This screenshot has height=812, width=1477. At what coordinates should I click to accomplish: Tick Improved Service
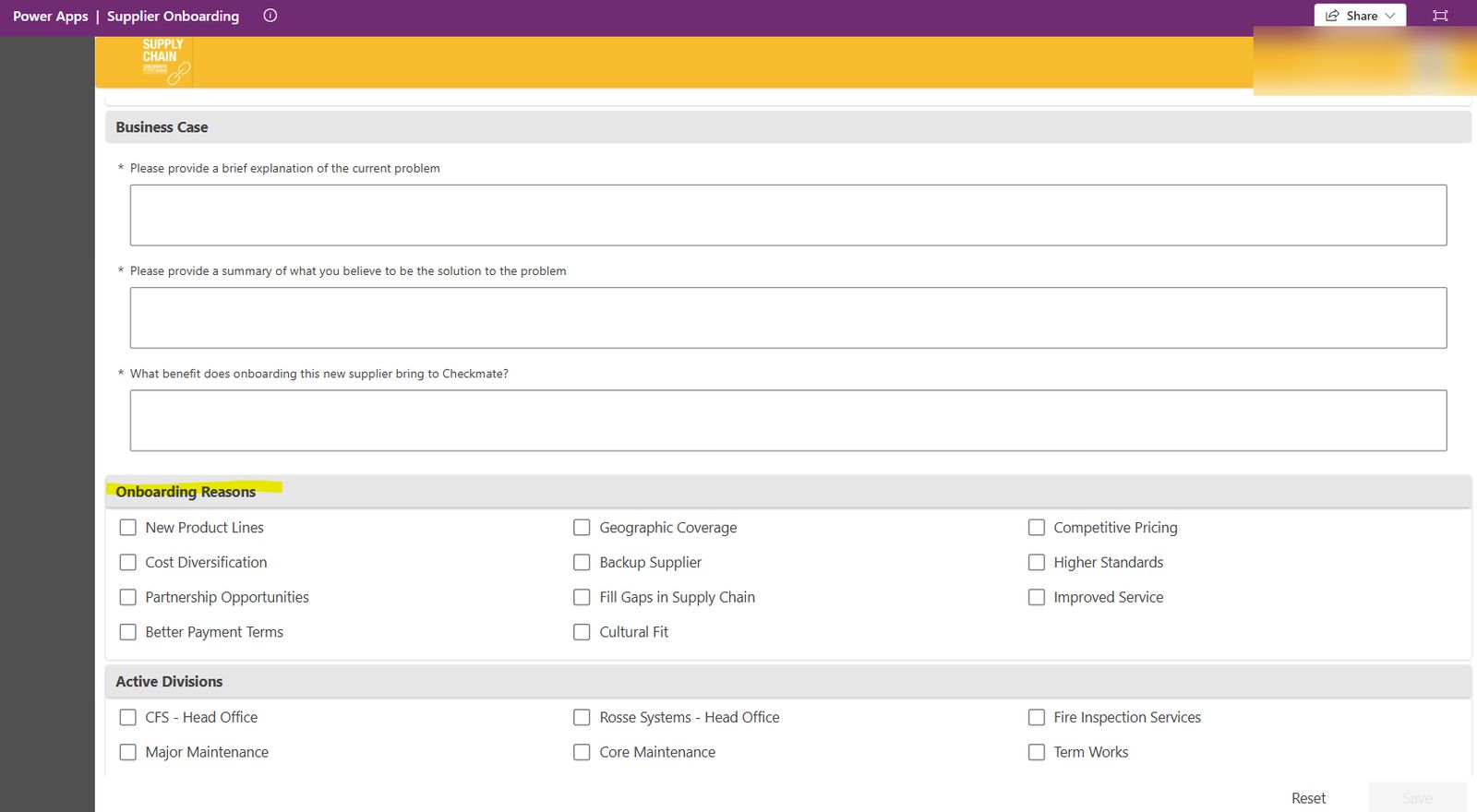(1037, 597)
